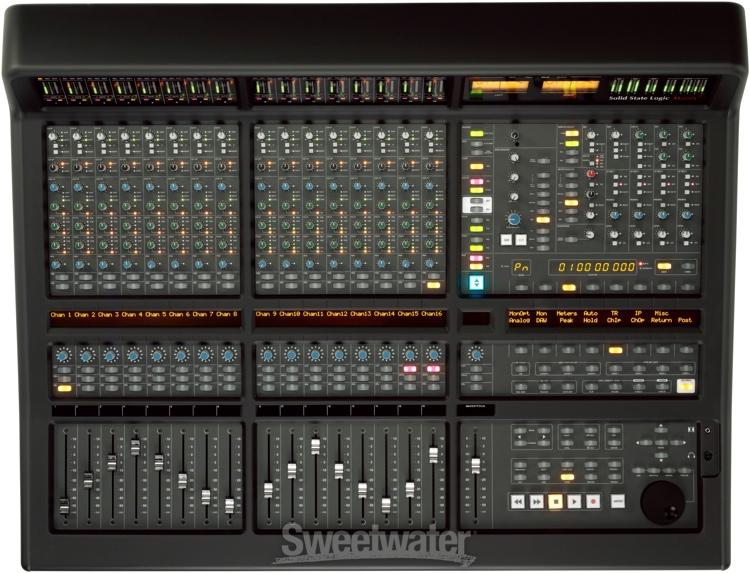750x573 pixels.
Task: Start playback with the play transport button
Action: [x=574, y=501]
